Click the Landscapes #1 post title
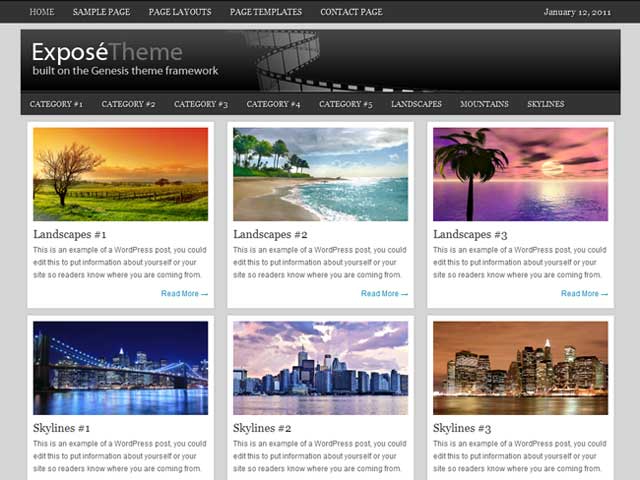The image size is (640, 480). [70, 234]
